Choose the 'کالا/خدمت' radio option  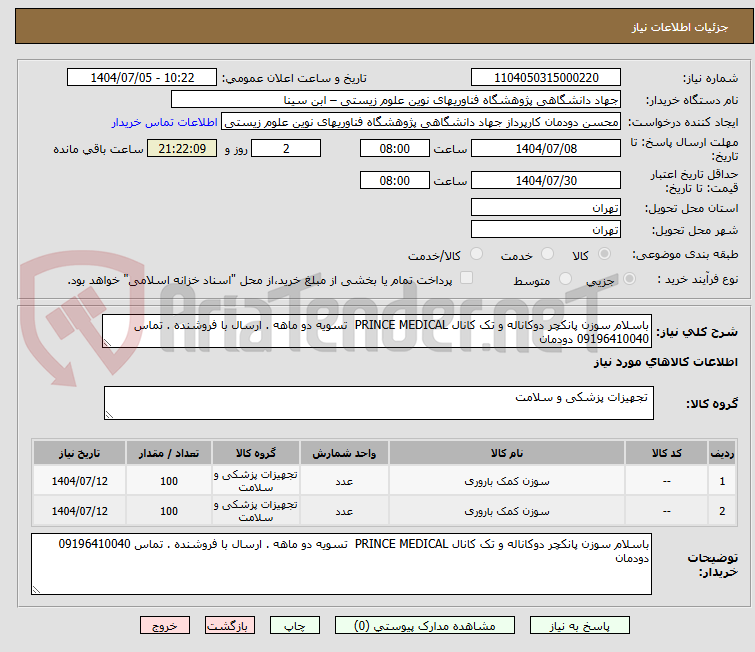point(476,255)
